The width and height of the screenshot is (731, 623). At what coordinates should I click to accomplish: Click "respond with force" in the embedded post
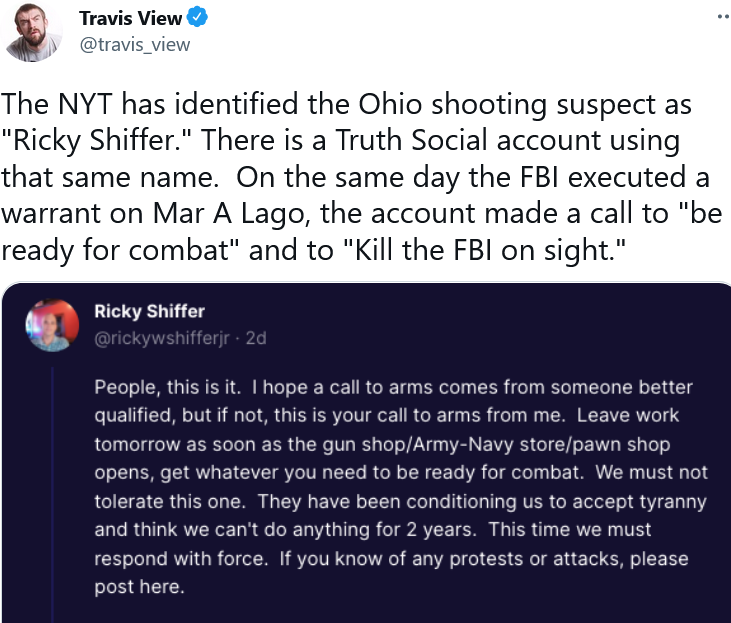pyautogui.click(x=181, y=559)
